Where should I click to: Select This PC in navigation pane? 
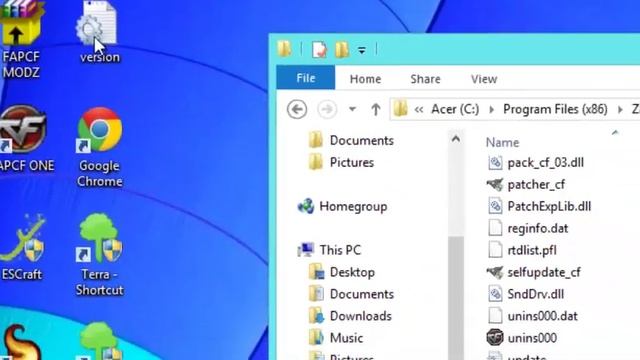[x=340, y=250]
